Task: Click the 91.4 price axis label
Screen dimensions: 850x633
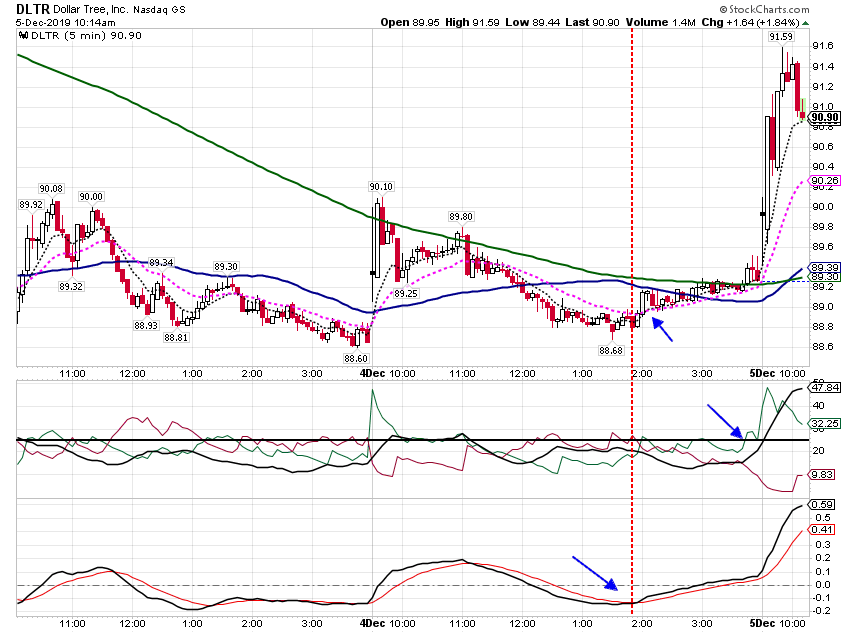Action: [822, 67]
